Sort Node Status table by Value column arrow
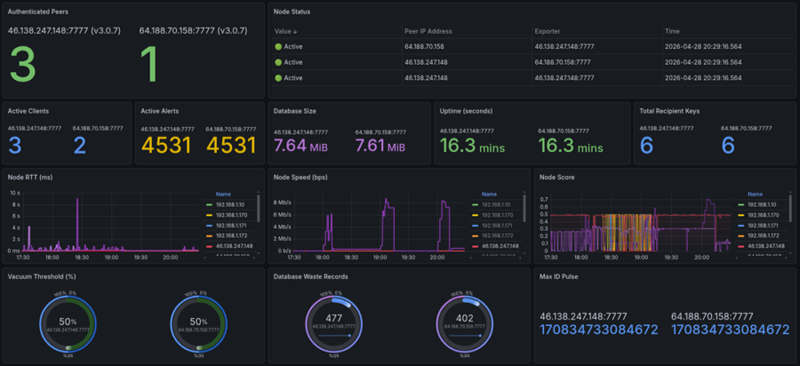 295,31
